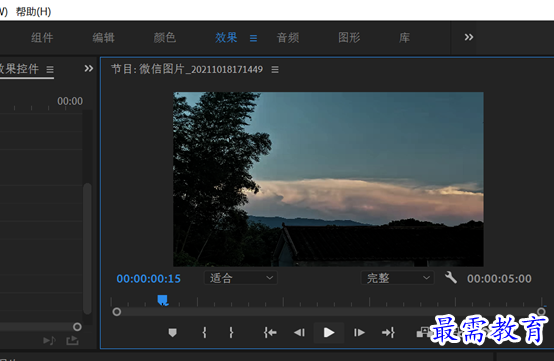
Task: Add a marker with the marker button
Action: coord(172,332)
